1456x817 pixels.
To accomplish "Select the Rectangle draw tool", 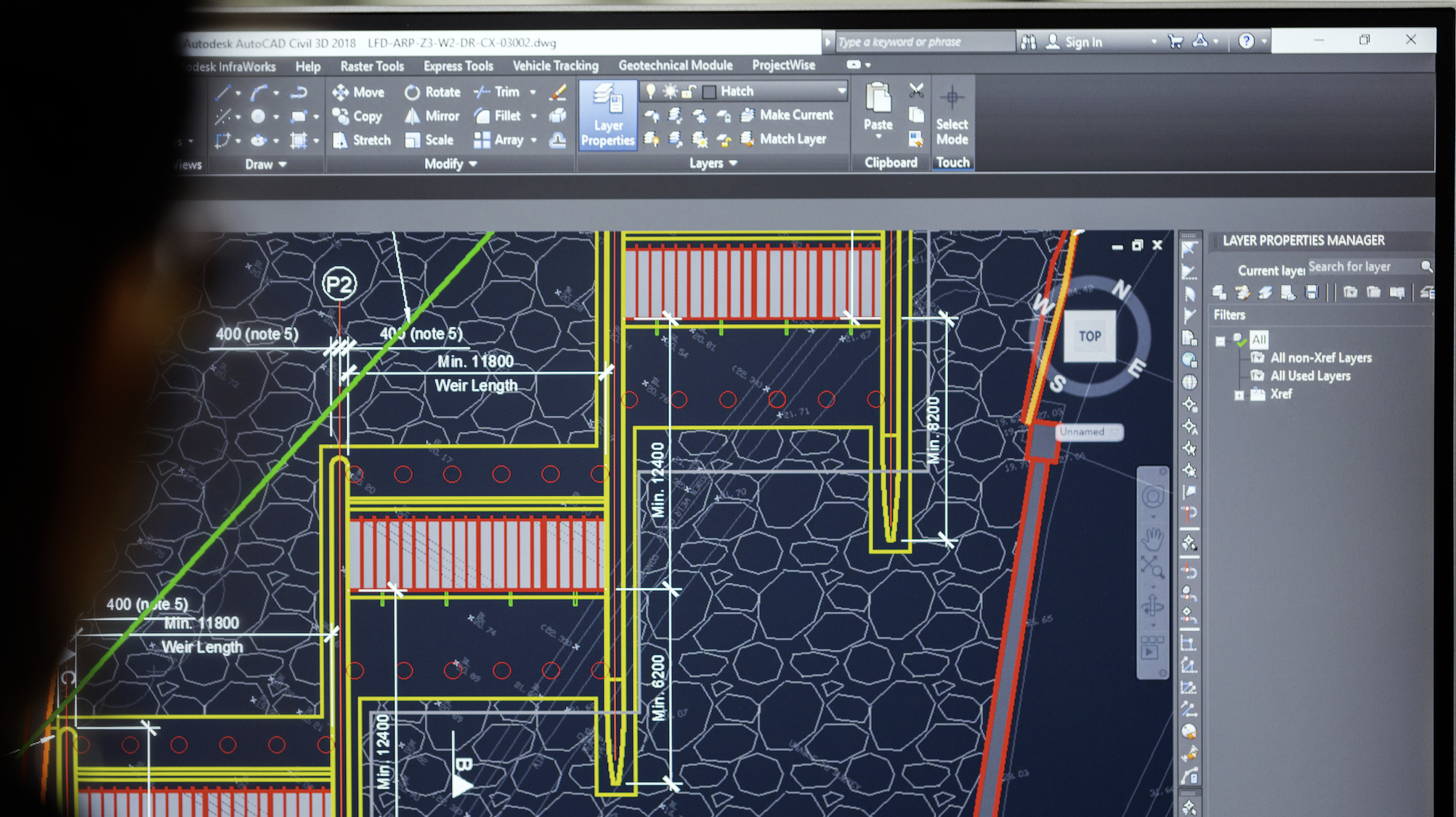I will tap(298, 116).
